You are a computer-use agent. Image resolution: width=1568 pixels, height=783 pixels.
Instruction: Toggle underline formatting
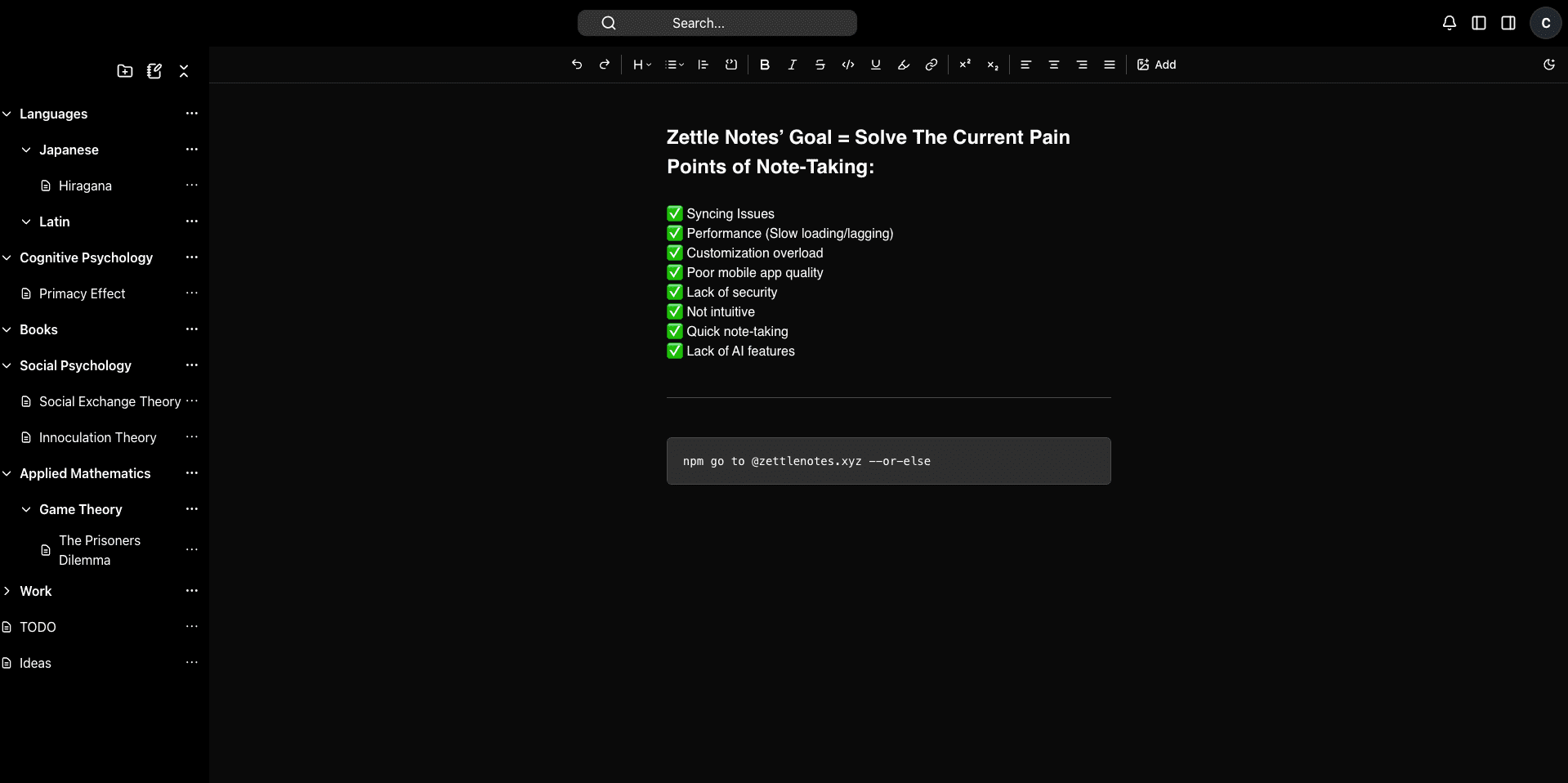click(876, 65)
